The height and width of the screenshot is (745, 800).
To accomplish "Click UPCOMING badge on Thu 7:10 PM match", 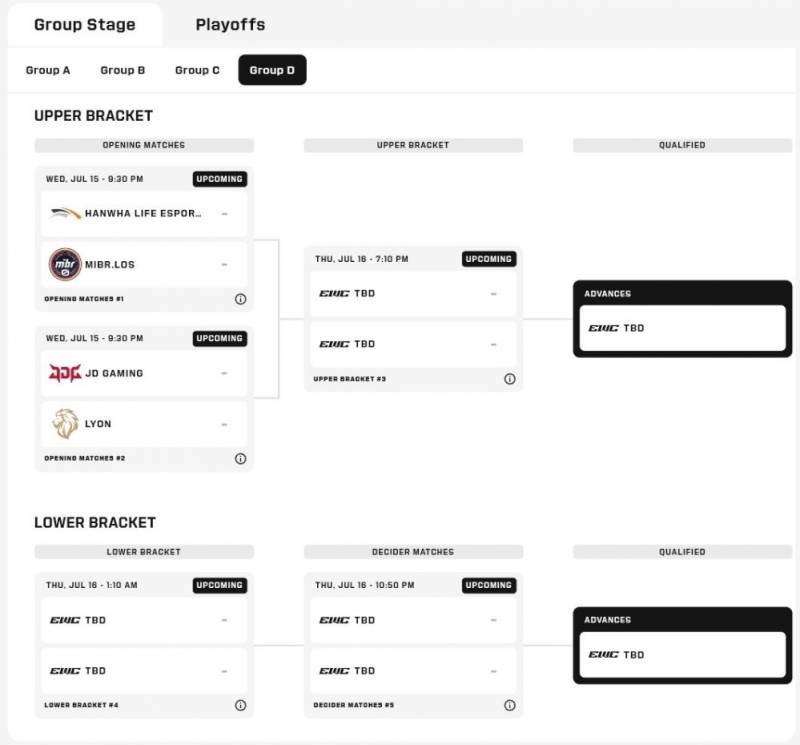I will (x=489, y=259).
